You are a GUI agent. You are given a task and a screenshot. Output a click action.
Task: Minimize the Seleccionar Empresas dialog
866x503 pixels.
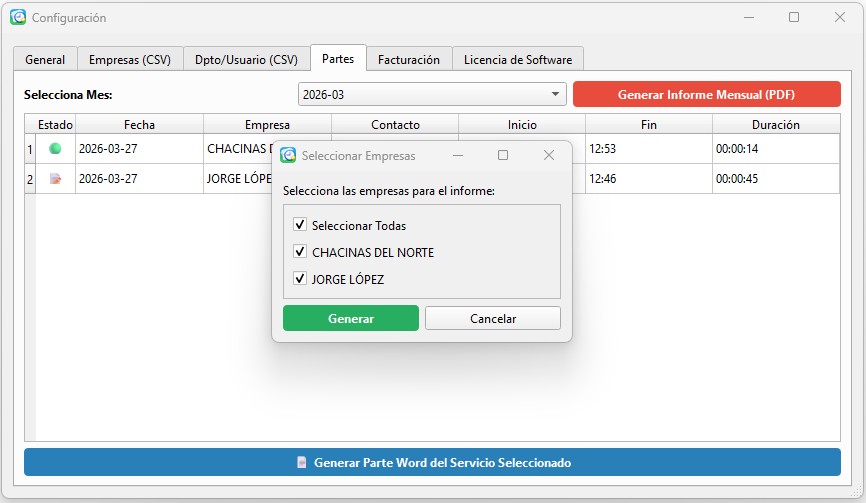(458, 156)
